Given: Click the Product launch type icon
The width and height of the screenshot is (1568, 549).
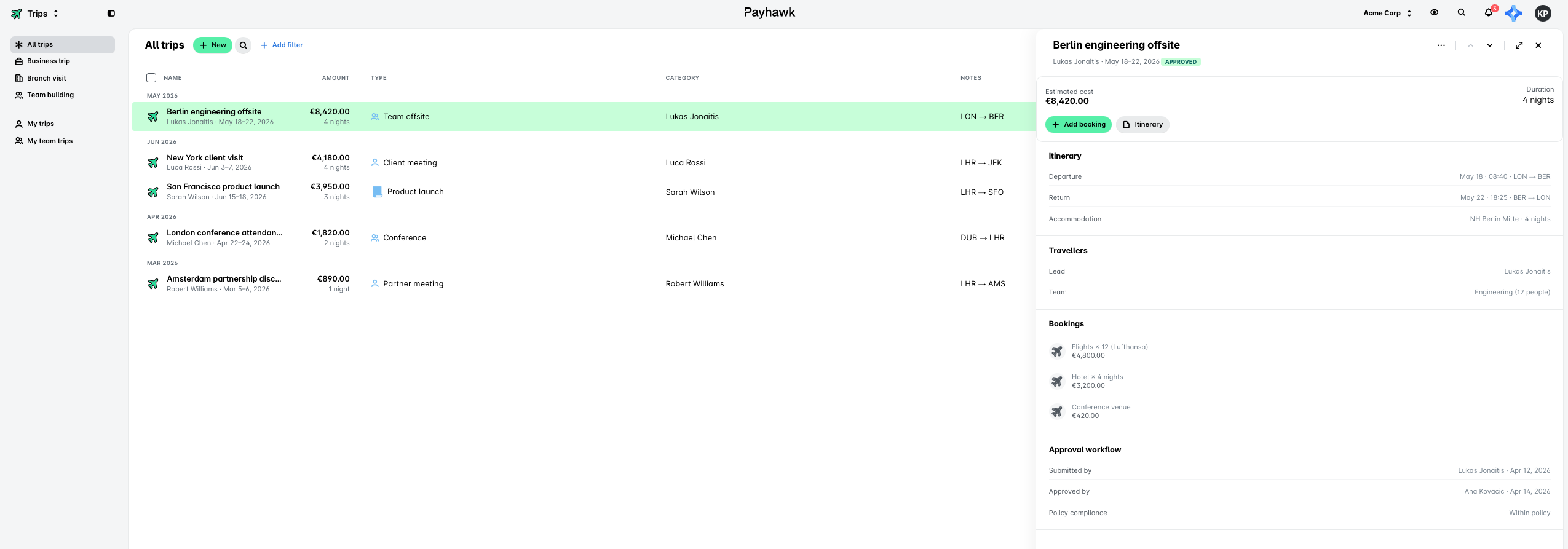Looking at the screenshot, I should 377,192.
